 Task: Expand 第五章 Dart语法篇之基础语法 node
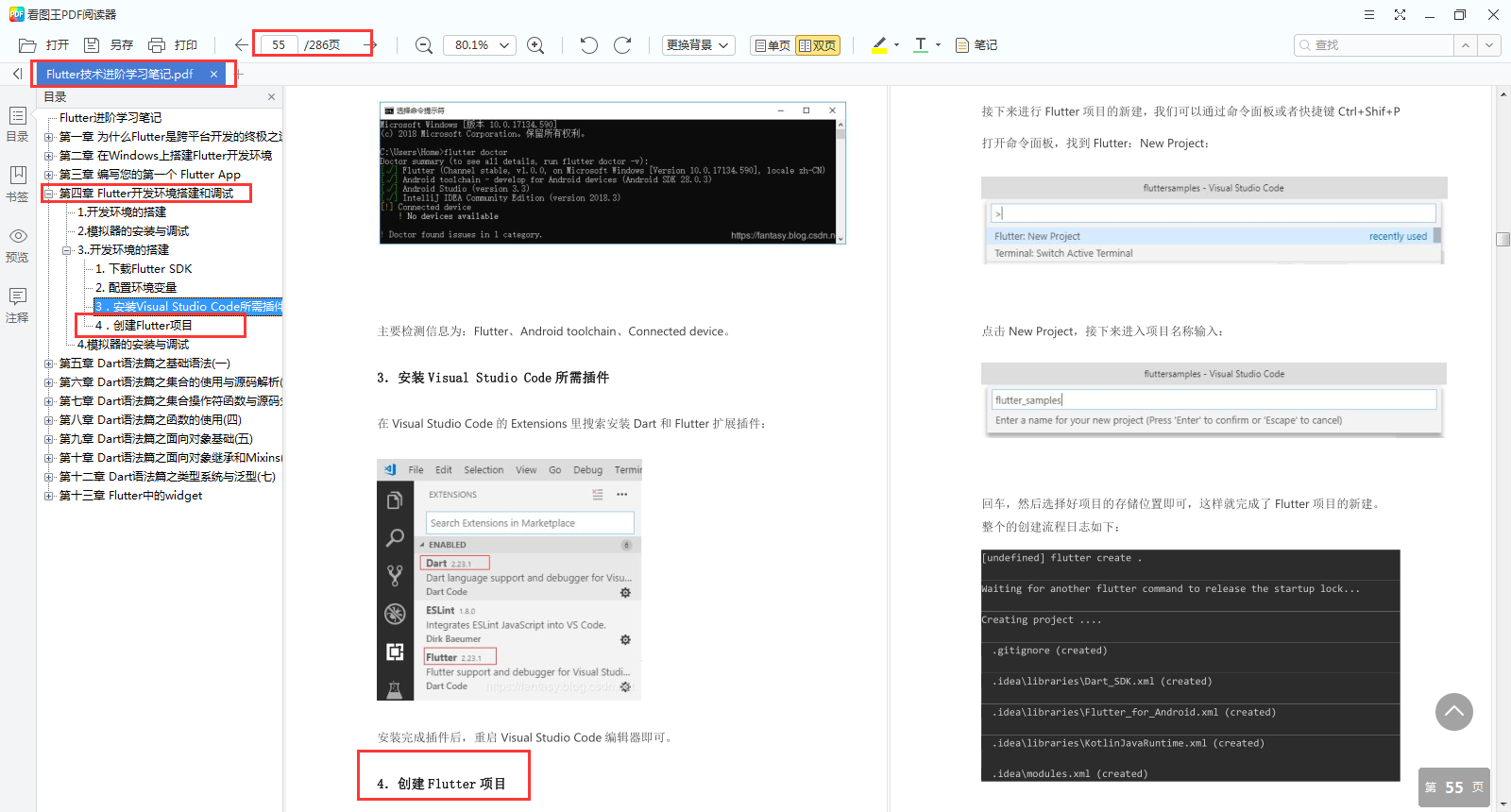(49, 364)
